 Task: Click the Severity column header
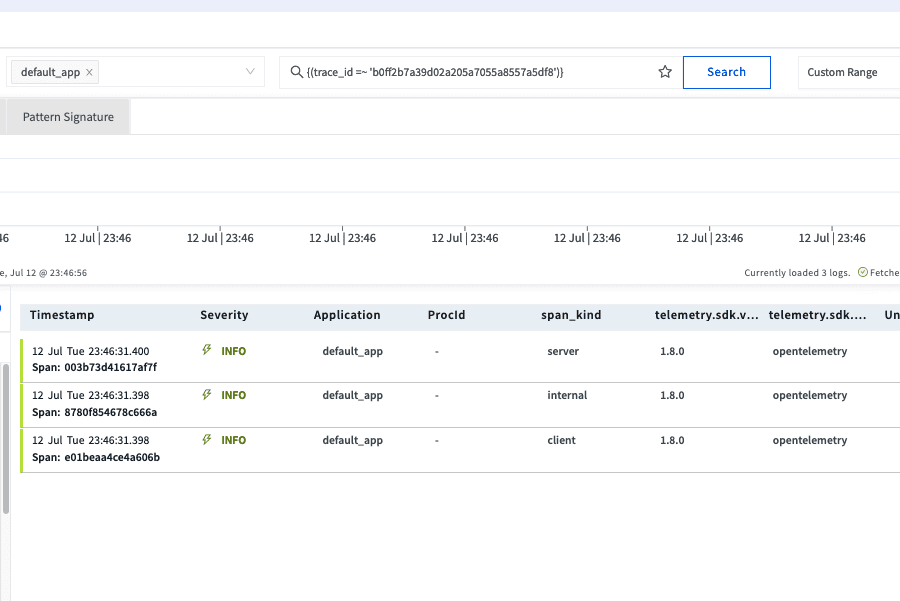pyautogui.click(x=224, y=315)
